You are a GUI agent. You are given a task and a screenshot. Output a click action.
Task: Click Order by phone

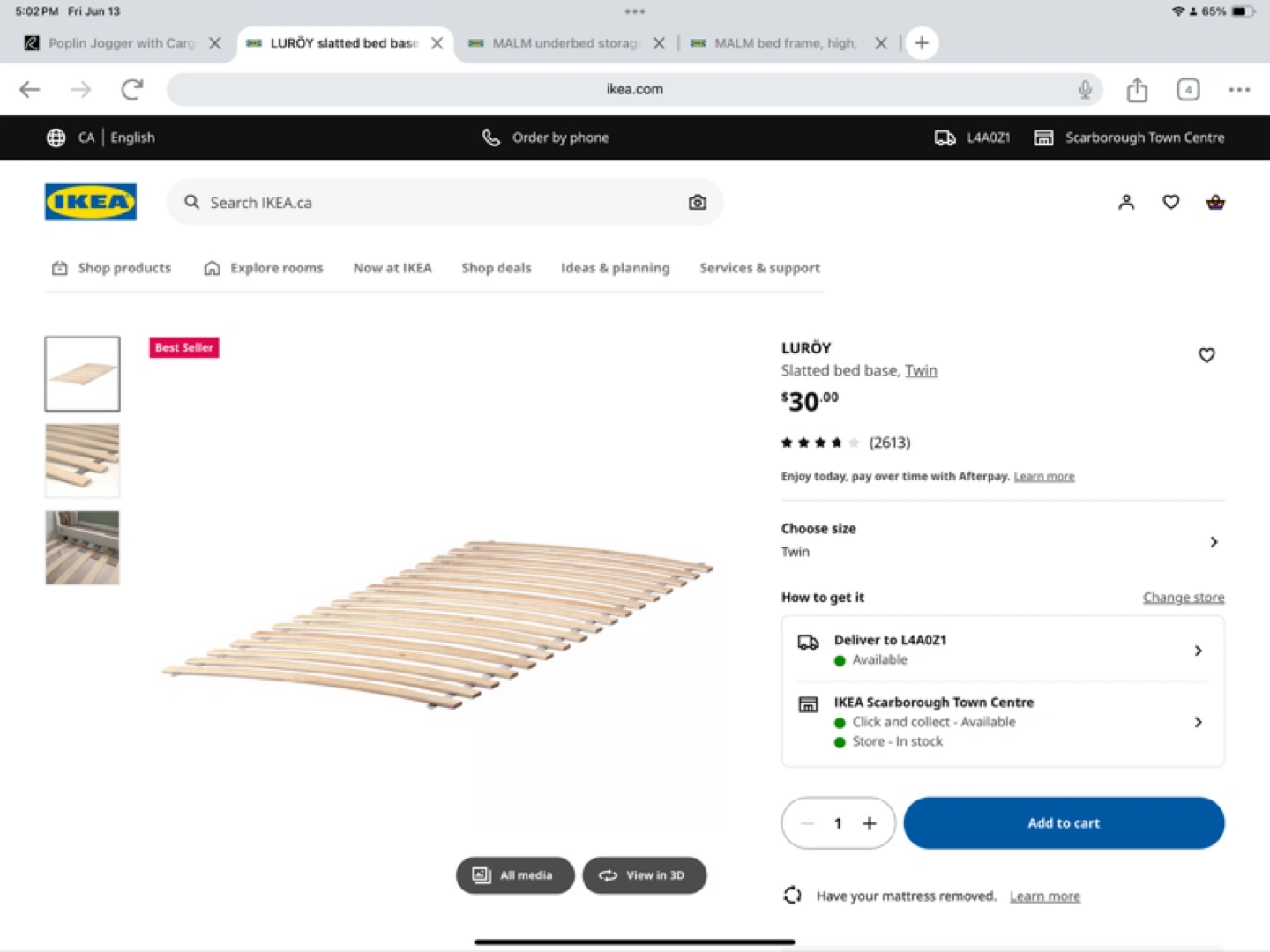(x=545, y=138)
